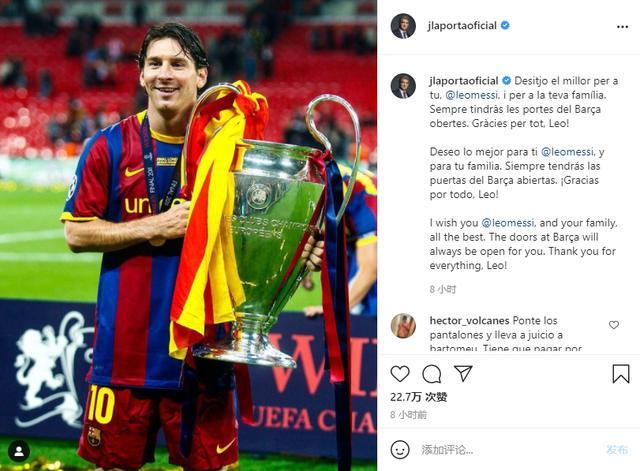This screenshot has width=640, height=471.
Task: Open jlaportaoficial username in caption
Action: pyautogui.click(x=464, y=81)
